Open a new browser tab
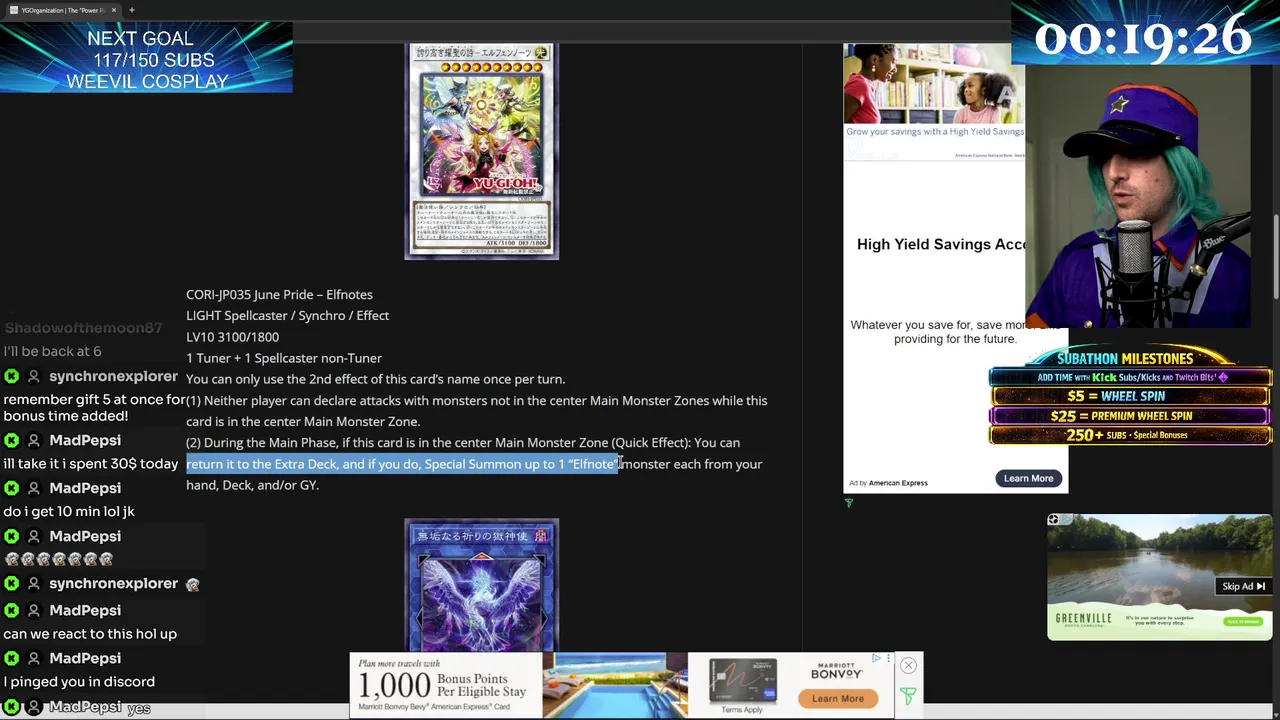Image resolution: width=1280 pixels, height=720 pixels. (x=131, y=10)
